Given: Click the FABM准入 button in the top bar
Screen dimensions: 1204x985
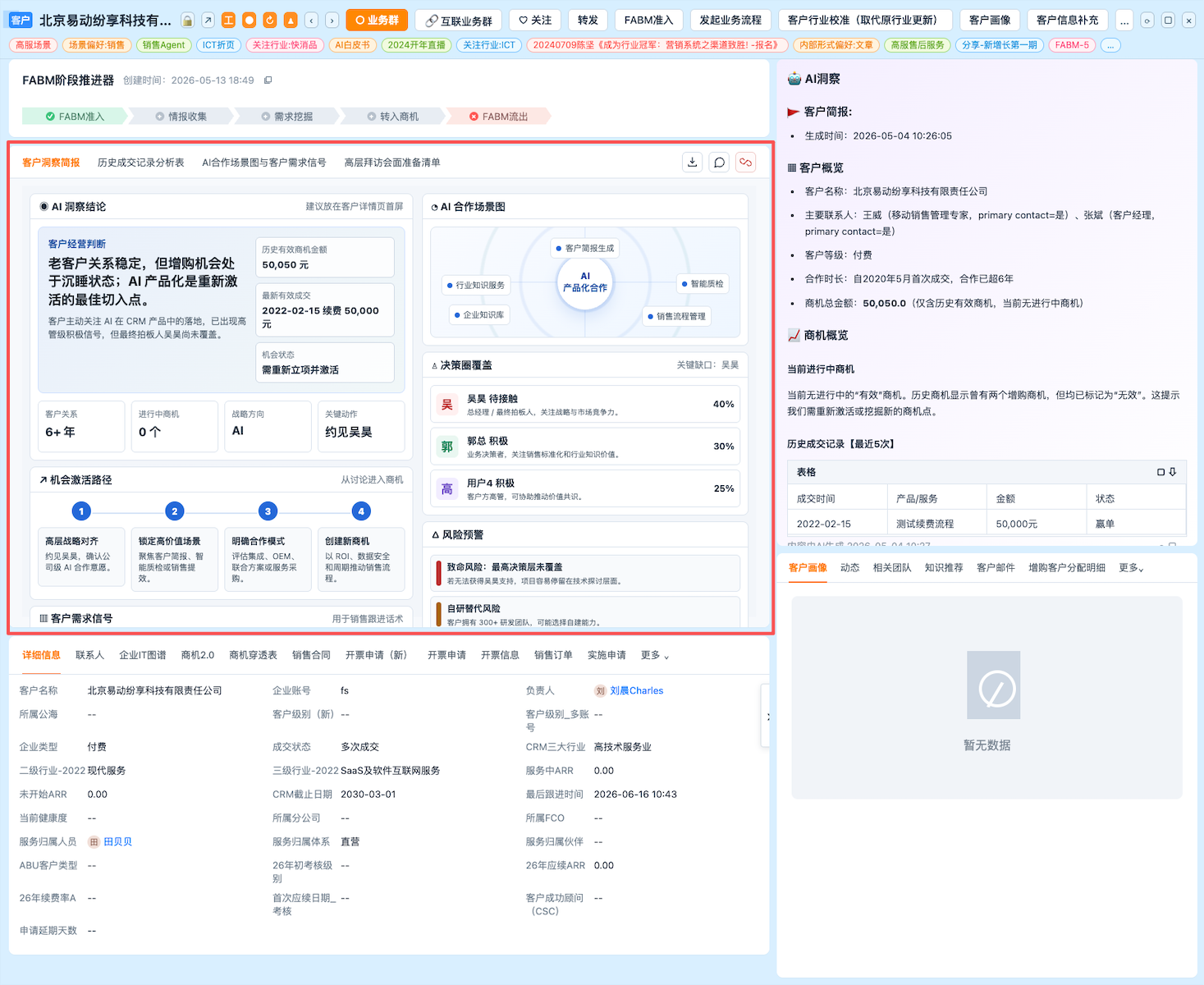Looking at the screenshot, I should coord(648,21).
